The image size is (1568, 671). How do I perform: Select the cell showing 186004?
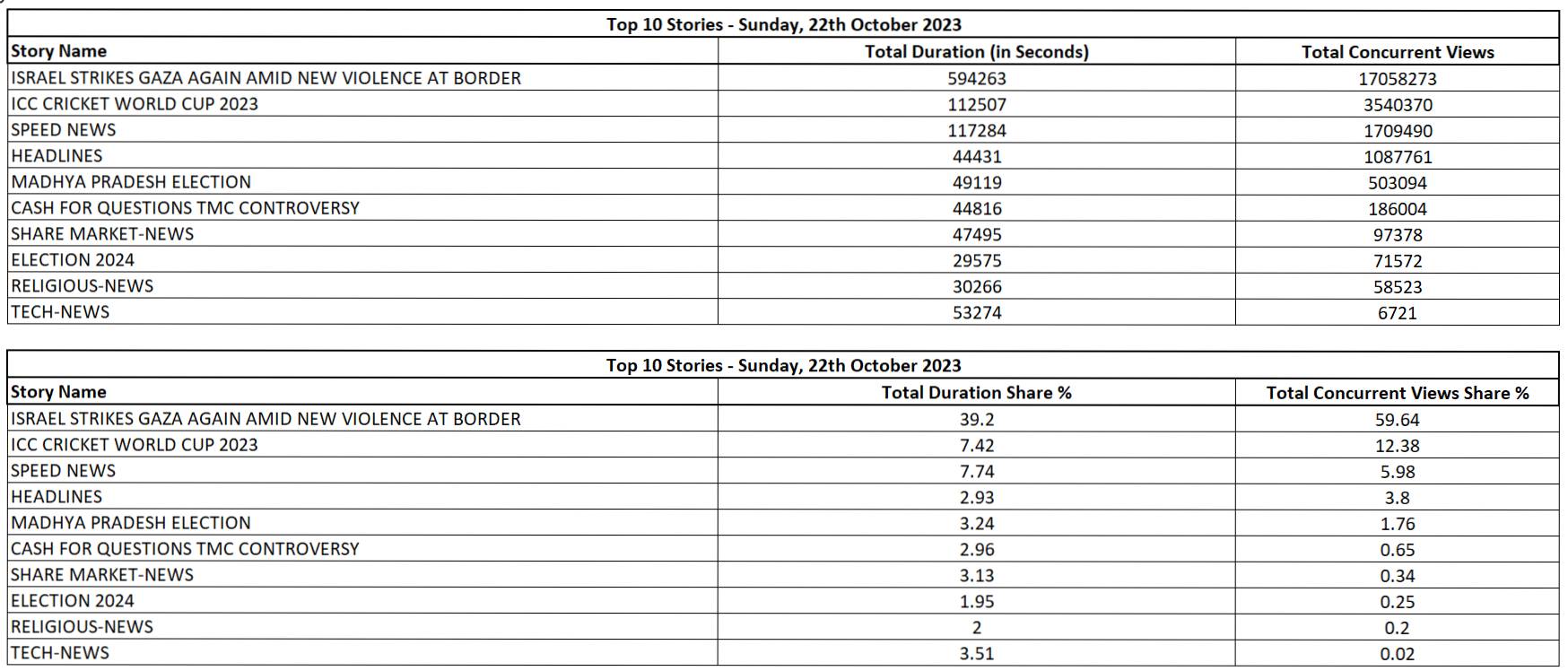(1397, 209)
